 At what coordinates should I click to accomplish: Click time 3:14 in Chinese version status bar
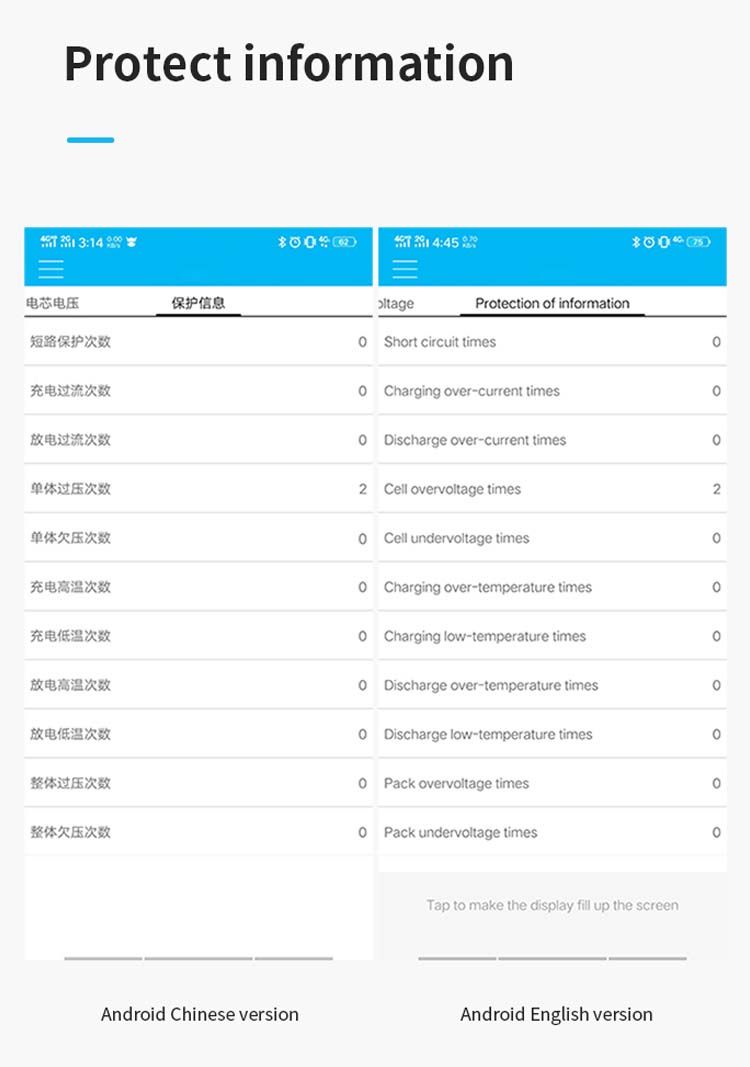click(91, 242)
